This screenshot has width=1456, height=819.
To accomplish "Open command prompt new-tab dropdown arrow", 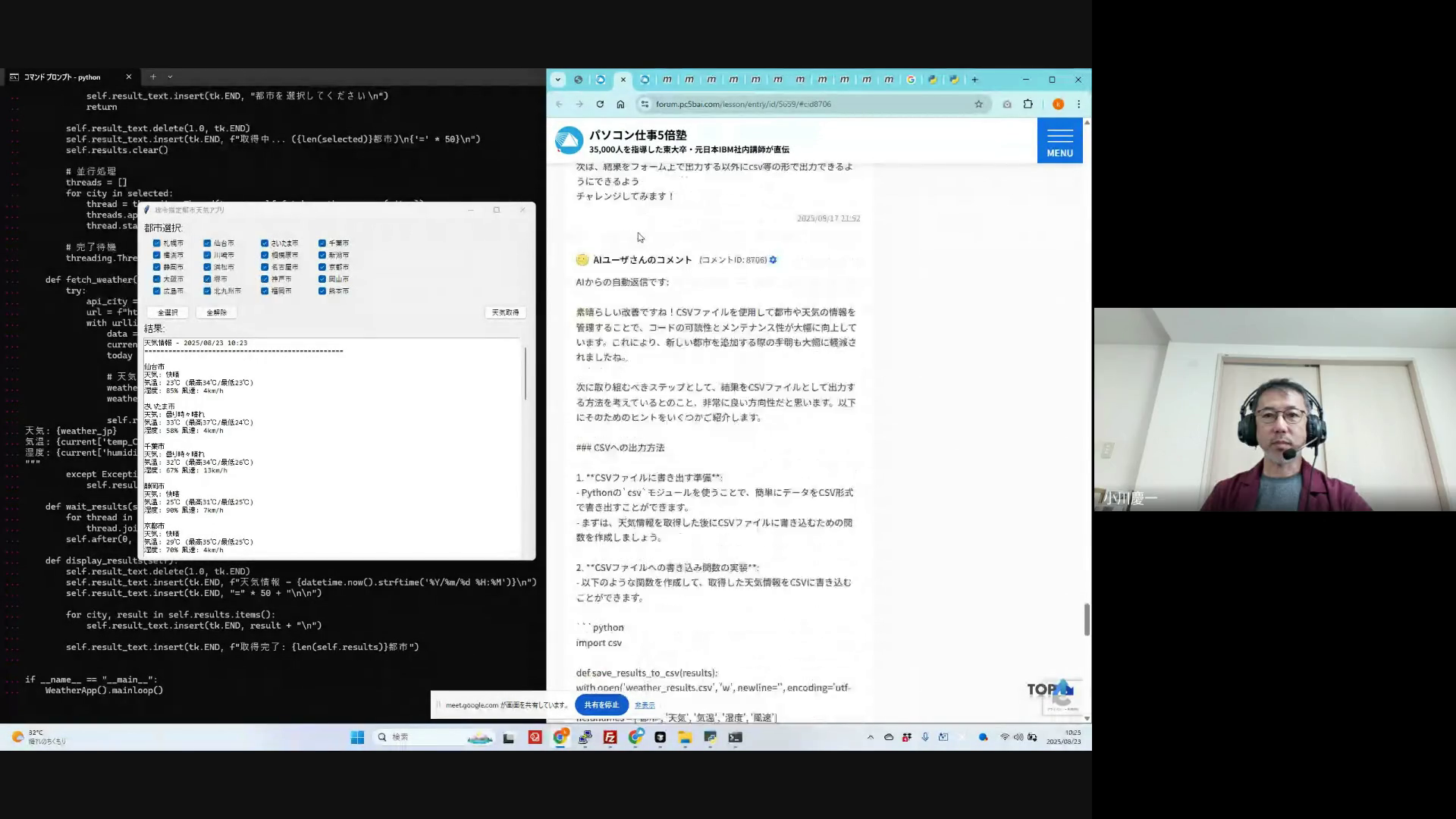I will point(170,77).
